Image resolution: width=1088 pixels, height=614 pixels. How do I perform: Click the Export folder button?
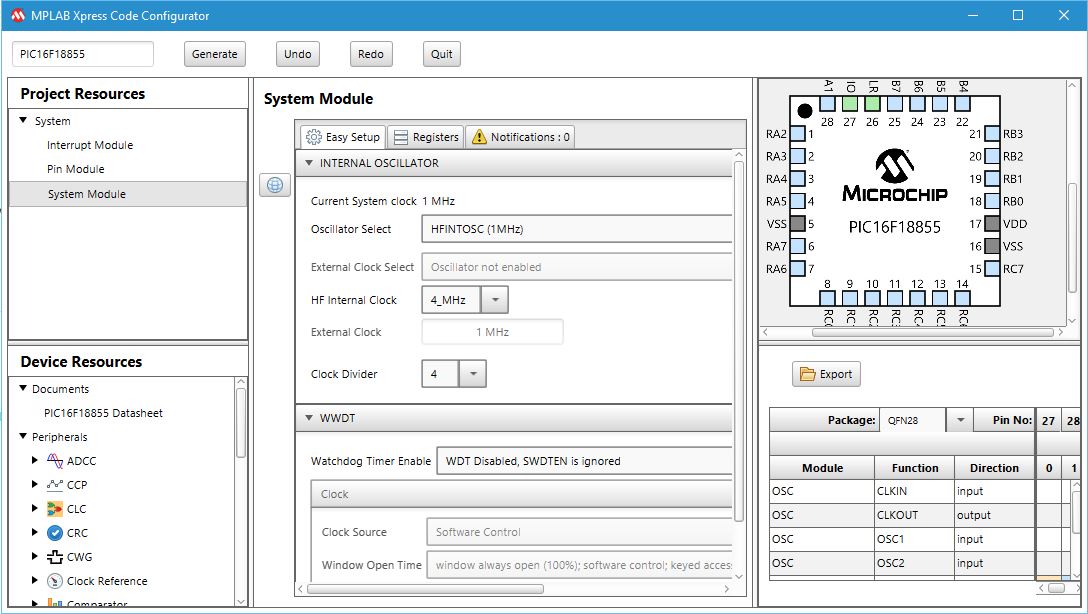coord(826,374)
